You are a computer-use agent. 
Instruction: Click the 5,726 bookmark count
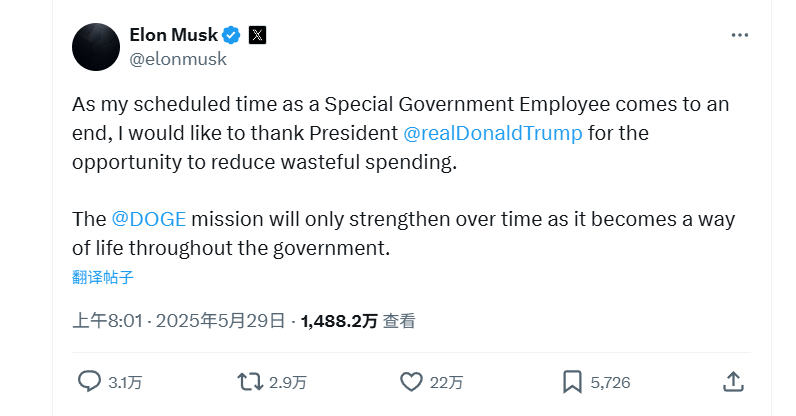click(x=610, y=382)
